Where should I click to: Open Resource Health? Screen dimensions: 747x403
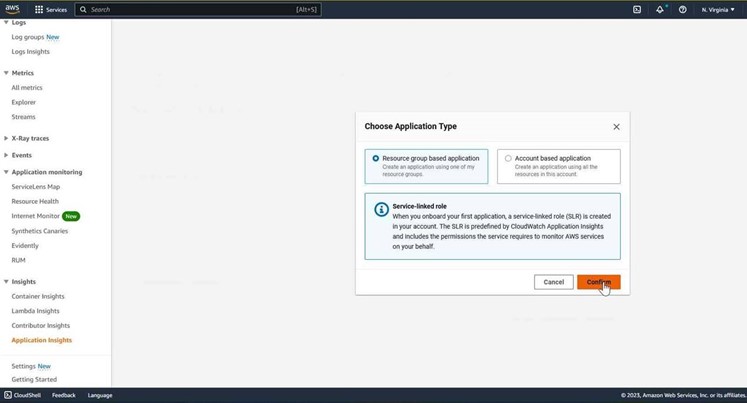point(35,201)
